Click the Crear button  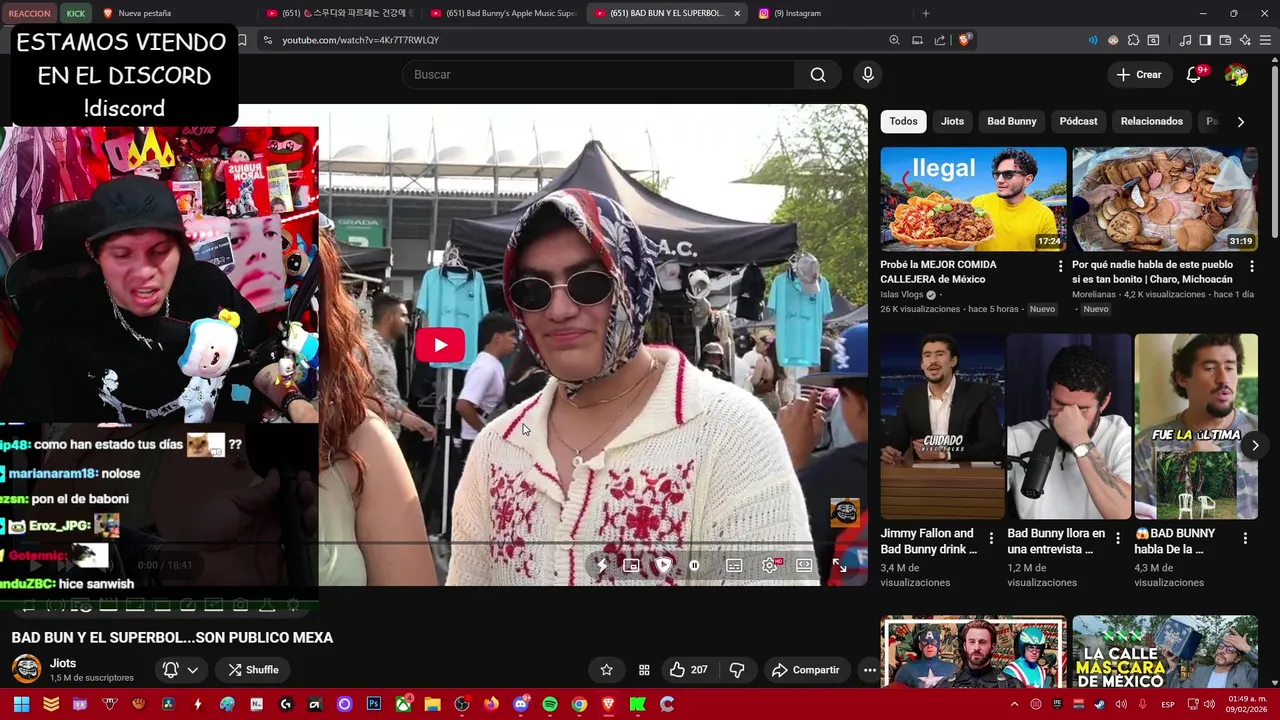[1139, 75]
